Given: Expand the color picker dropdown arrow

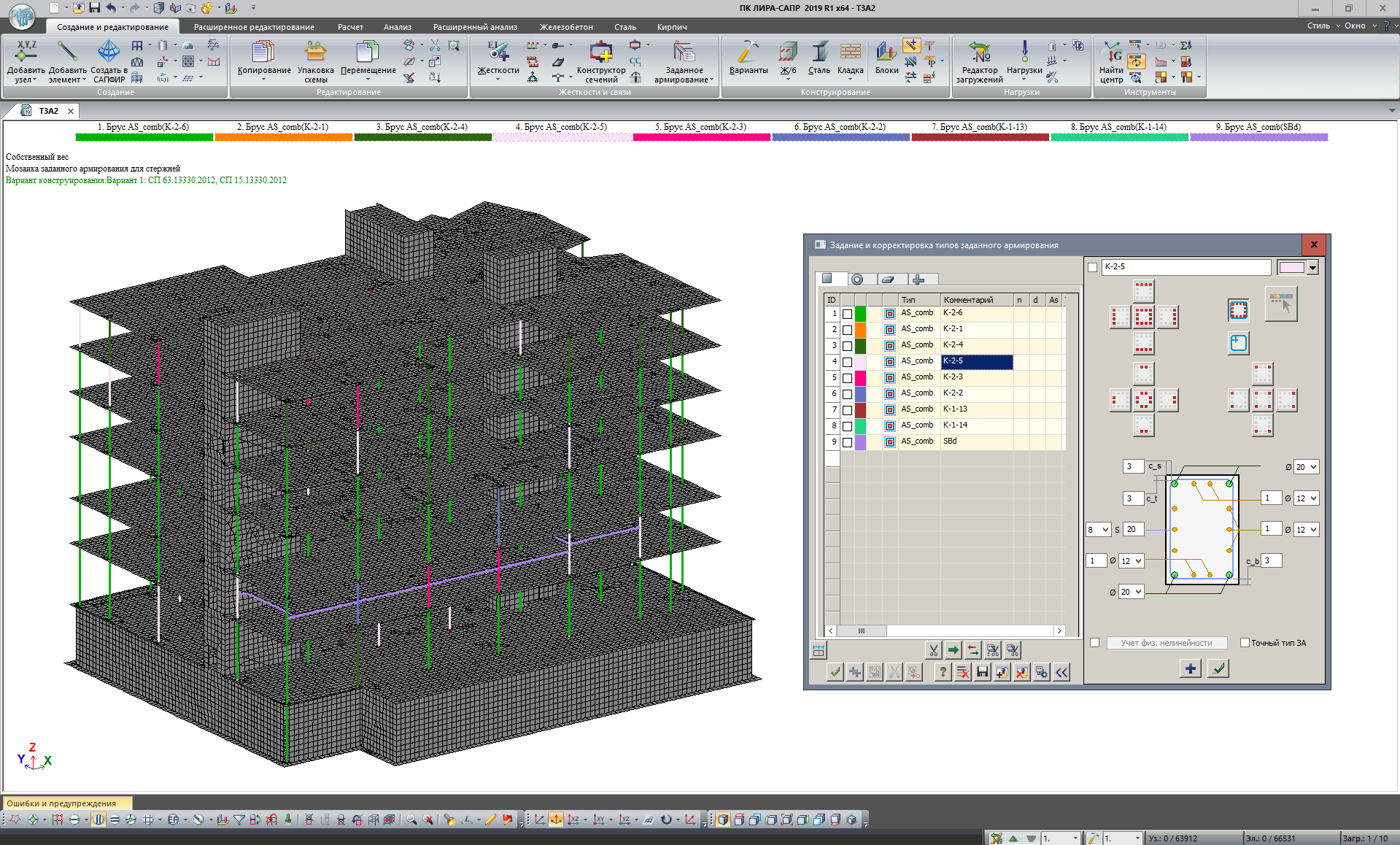Looking at the screenshot, I should pyautogui.click(x=1312, y=268).
